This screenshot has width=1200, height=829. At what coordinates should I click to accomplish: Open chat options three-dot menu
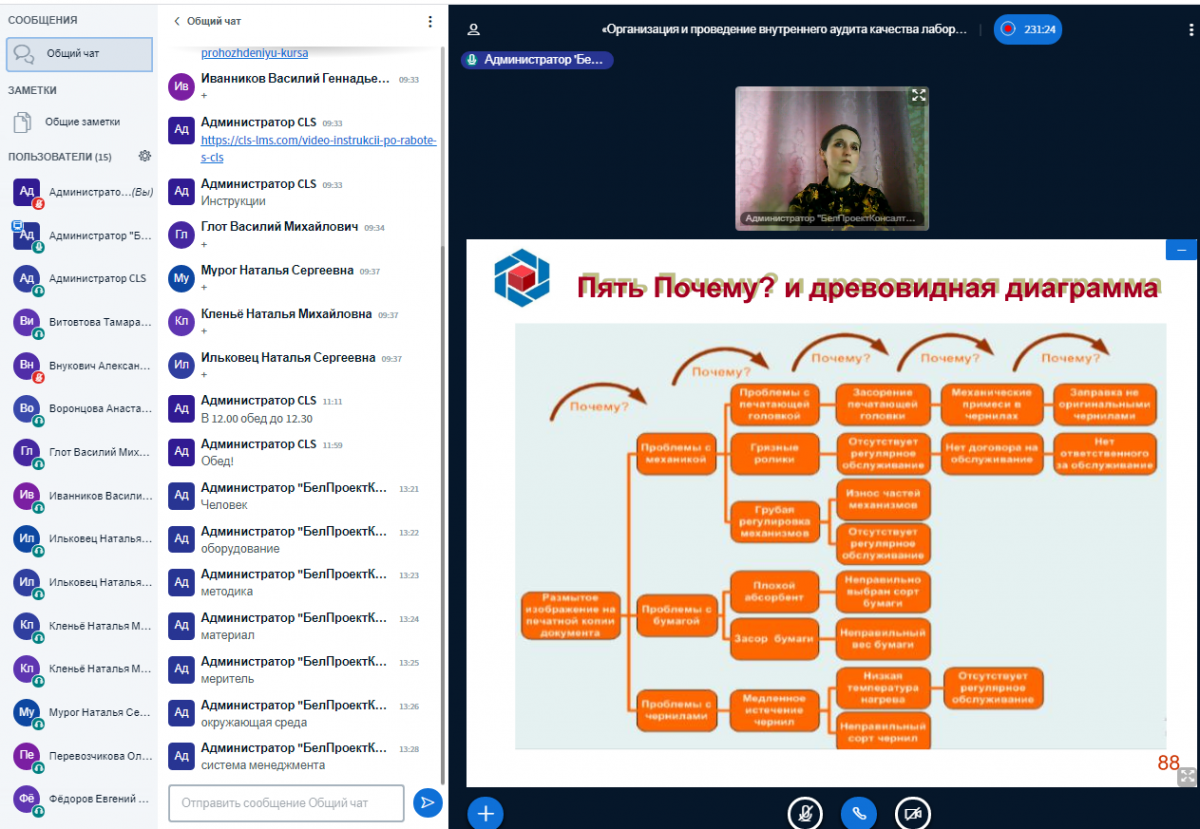coord(430,21)
